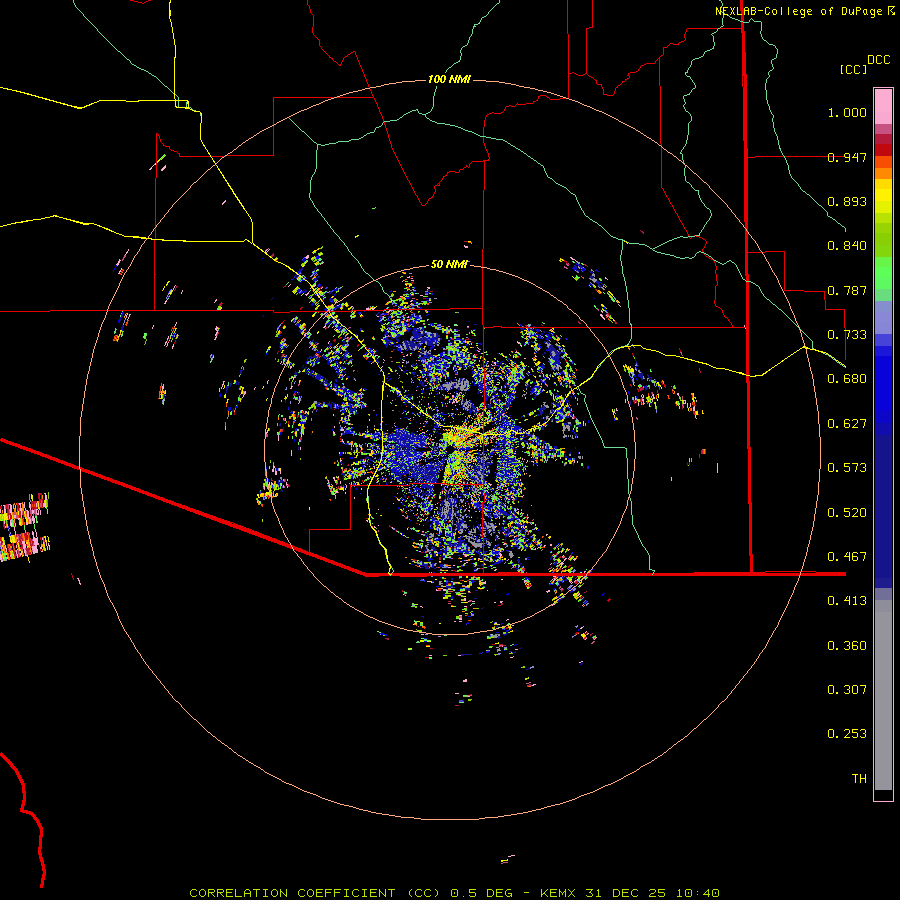Screen dimensions: 900x900
Task: Click the DCC label above the color scale
Action: click(879, 60)
